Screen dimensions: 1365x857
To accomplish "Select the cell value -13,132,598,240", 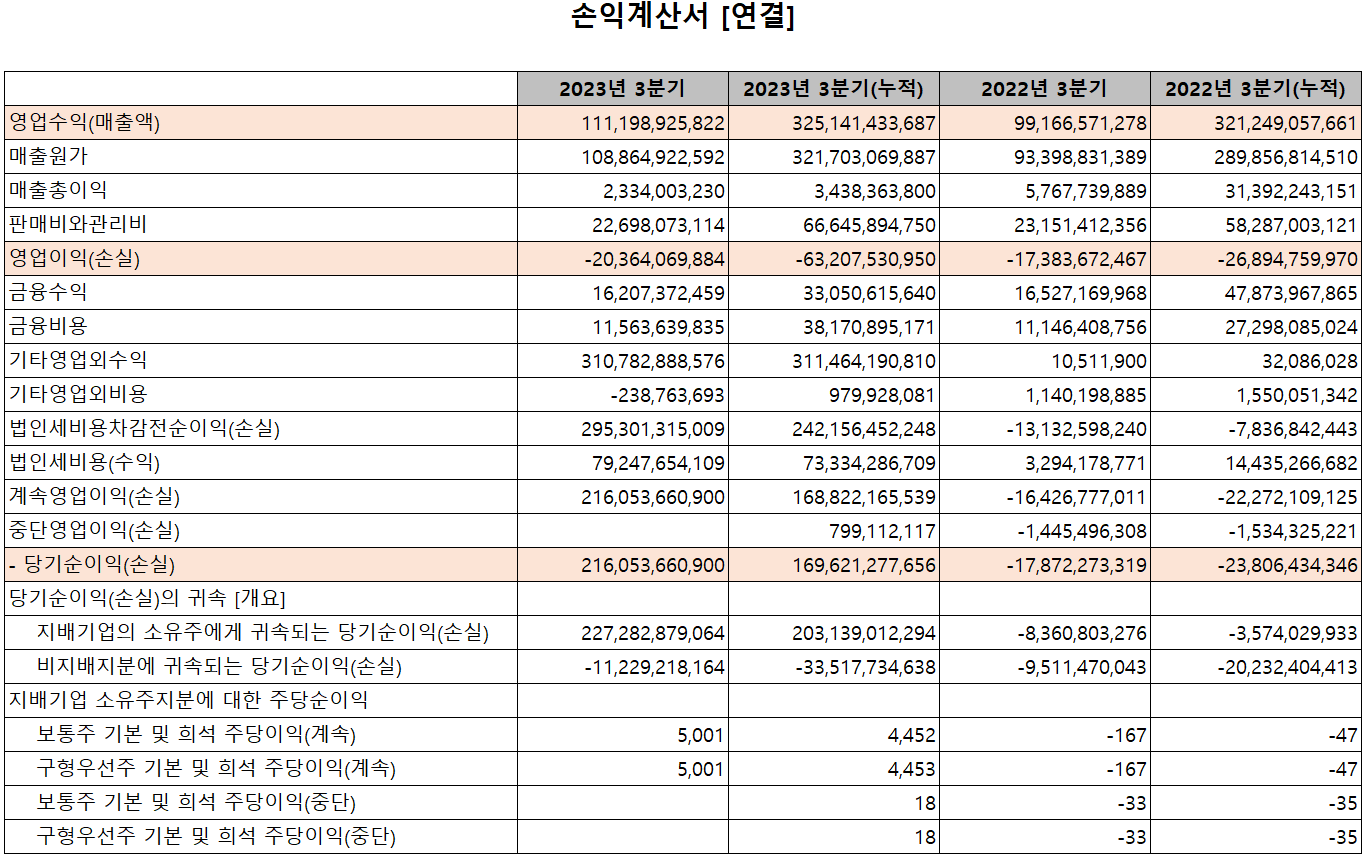I will click(x=1077, y=430).
